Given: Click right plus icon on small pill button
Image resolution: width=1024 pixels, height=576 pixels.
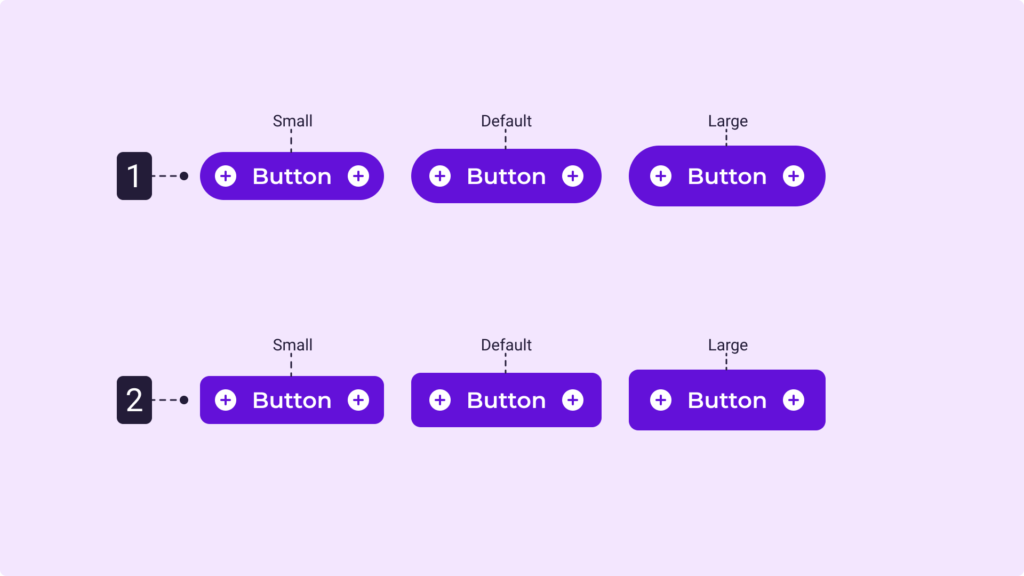Looking at the screenshot, I should pos(358,176).
